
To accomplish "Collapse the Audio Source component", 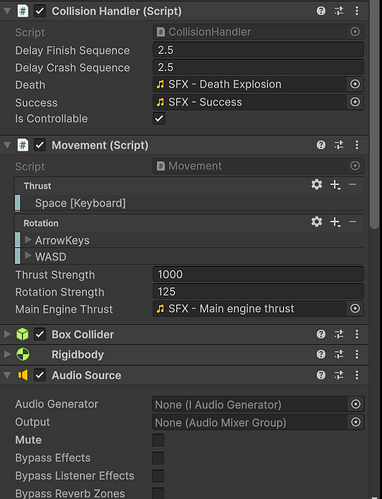I will 7,375.
